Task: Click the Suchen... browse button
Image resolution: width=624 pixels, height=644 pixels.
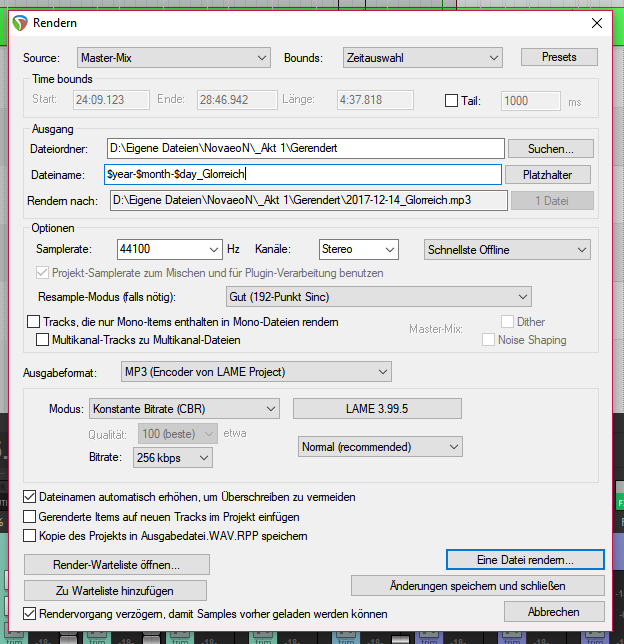Action: (x=550, y=149)
